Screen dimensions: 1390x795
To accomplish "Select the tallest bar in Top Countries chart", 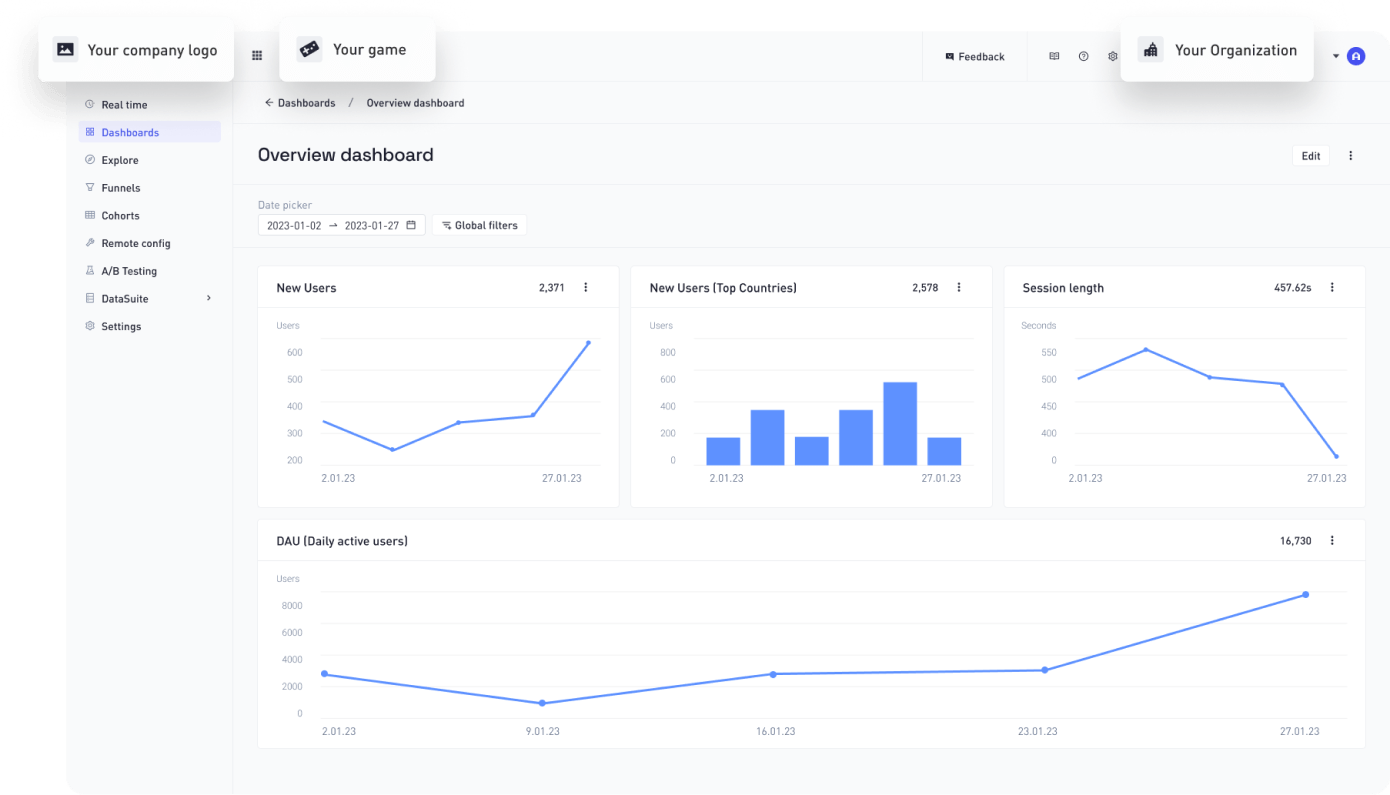I will tap(900, 424).
